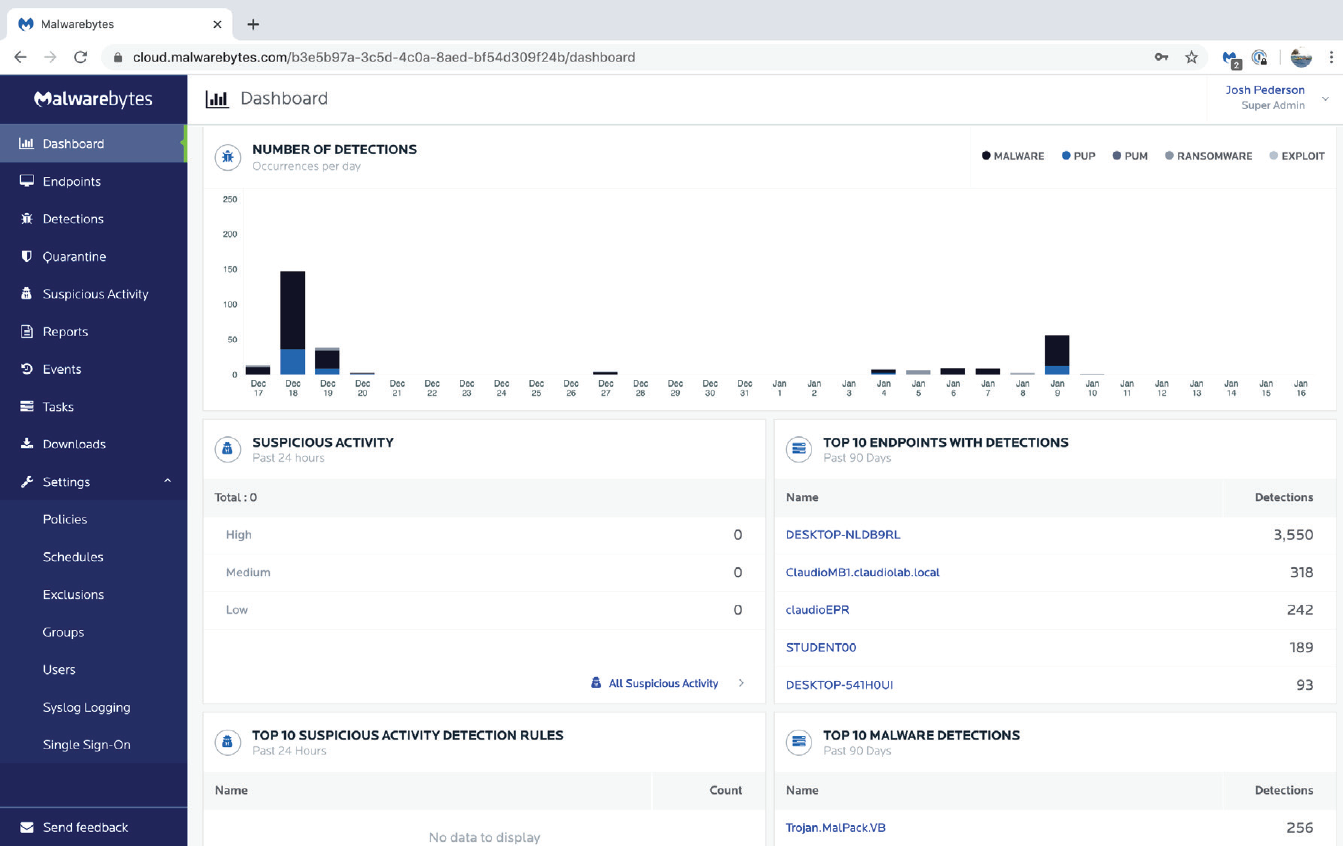Select Syslog Logging in the sidebar
Screen dimensions: 1343x846
point(86,707)
